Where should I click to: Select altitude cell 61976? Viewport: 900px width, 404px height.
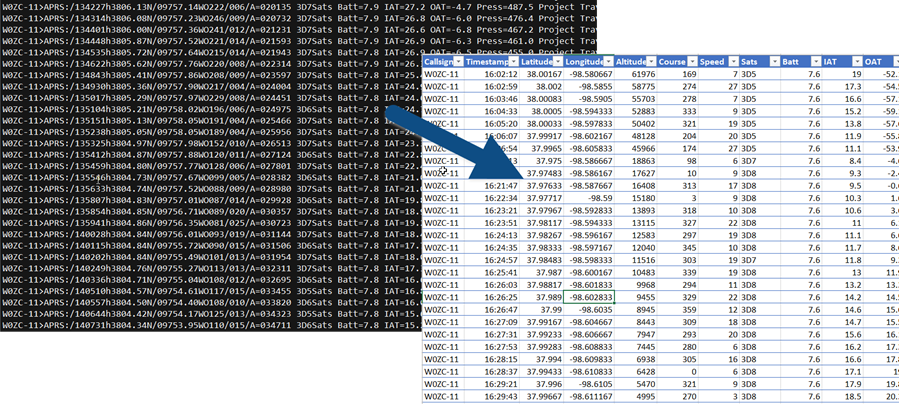tap(635, 74)
